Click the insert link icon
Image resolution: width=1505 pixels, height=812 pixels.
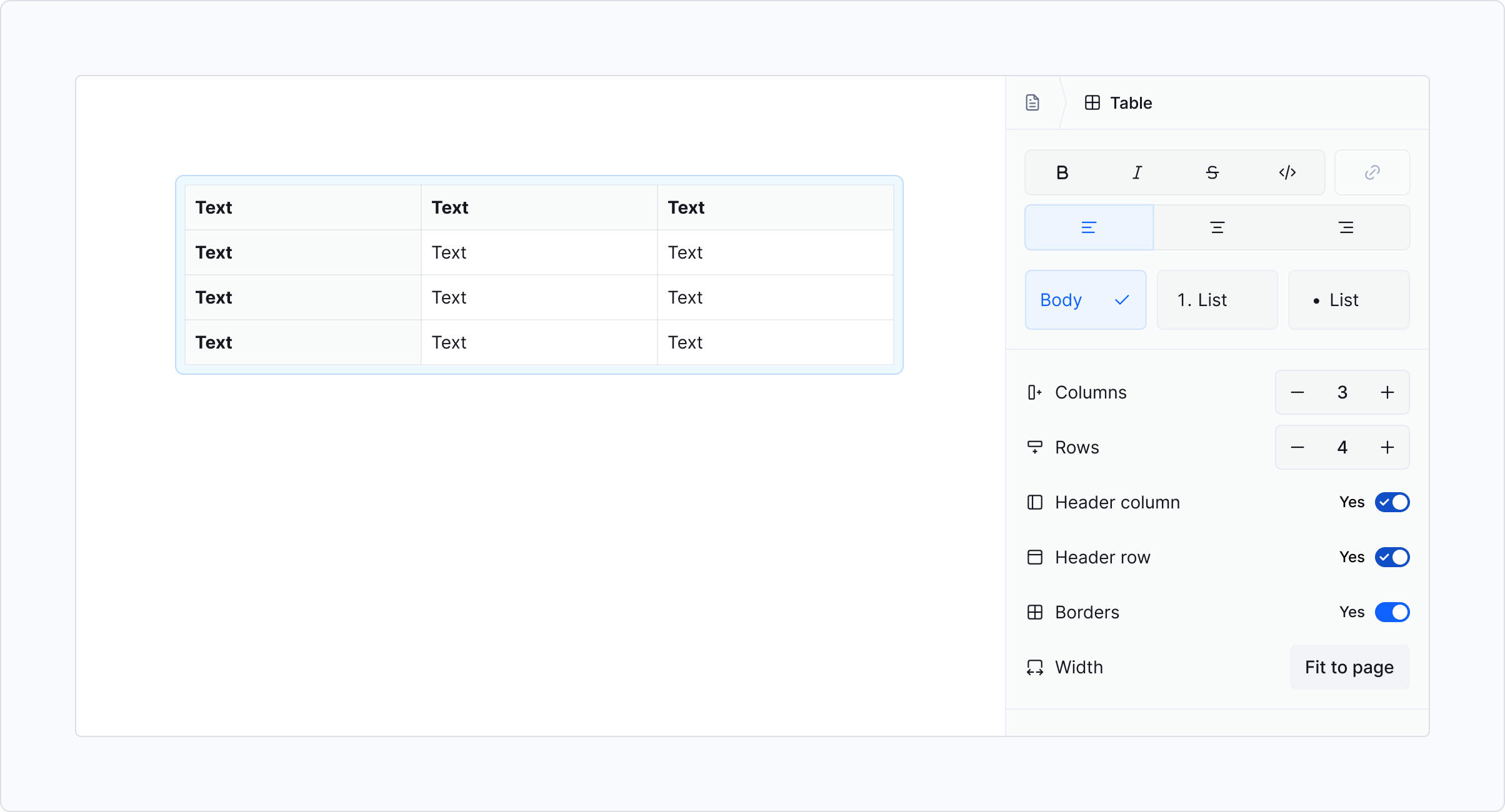[x=1372, y=172]
